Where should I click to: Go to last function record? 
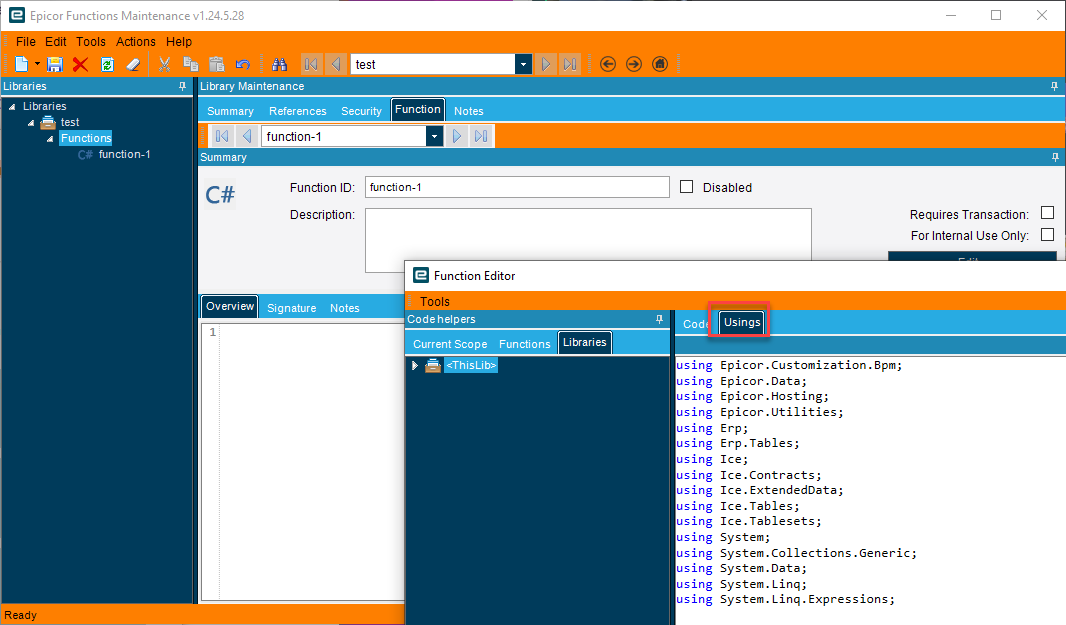point(481,136)
